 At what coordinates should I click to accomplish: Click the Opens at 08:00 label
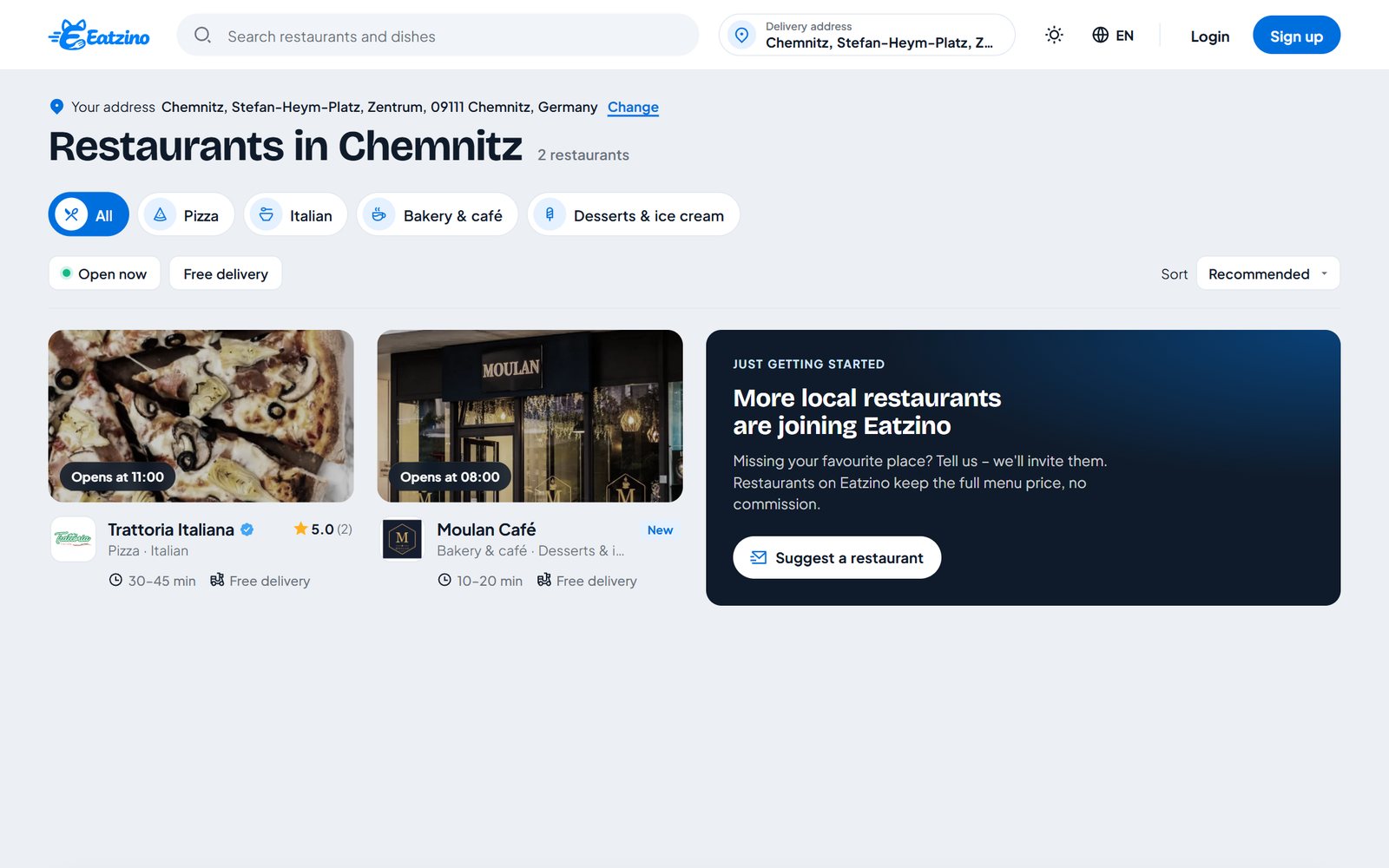coord(450,477)
